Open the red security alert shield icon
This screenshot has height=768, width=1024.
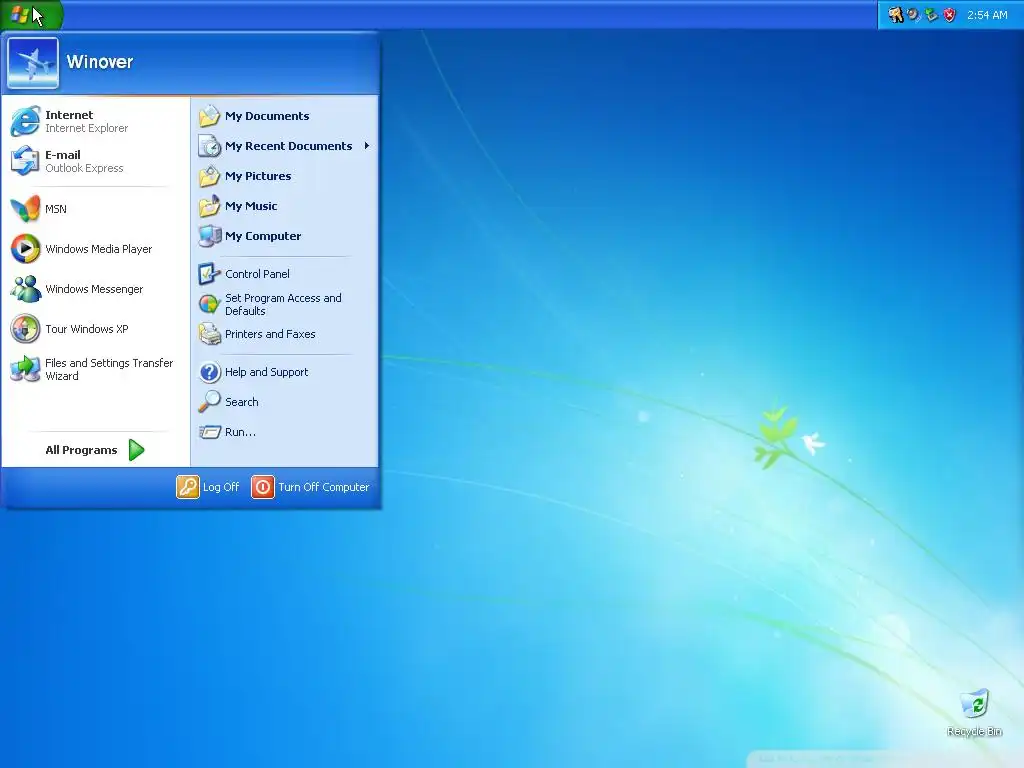[950, 14]
